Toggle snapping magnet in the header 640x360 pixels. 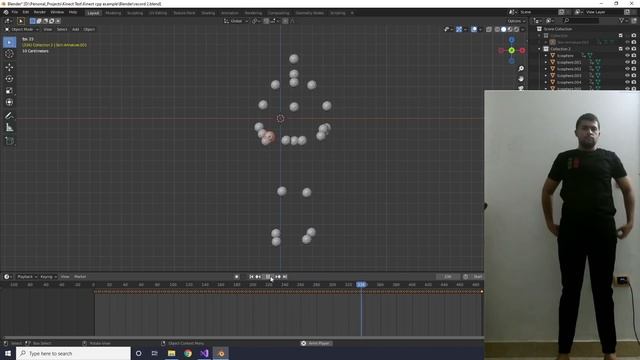(266, 21)
